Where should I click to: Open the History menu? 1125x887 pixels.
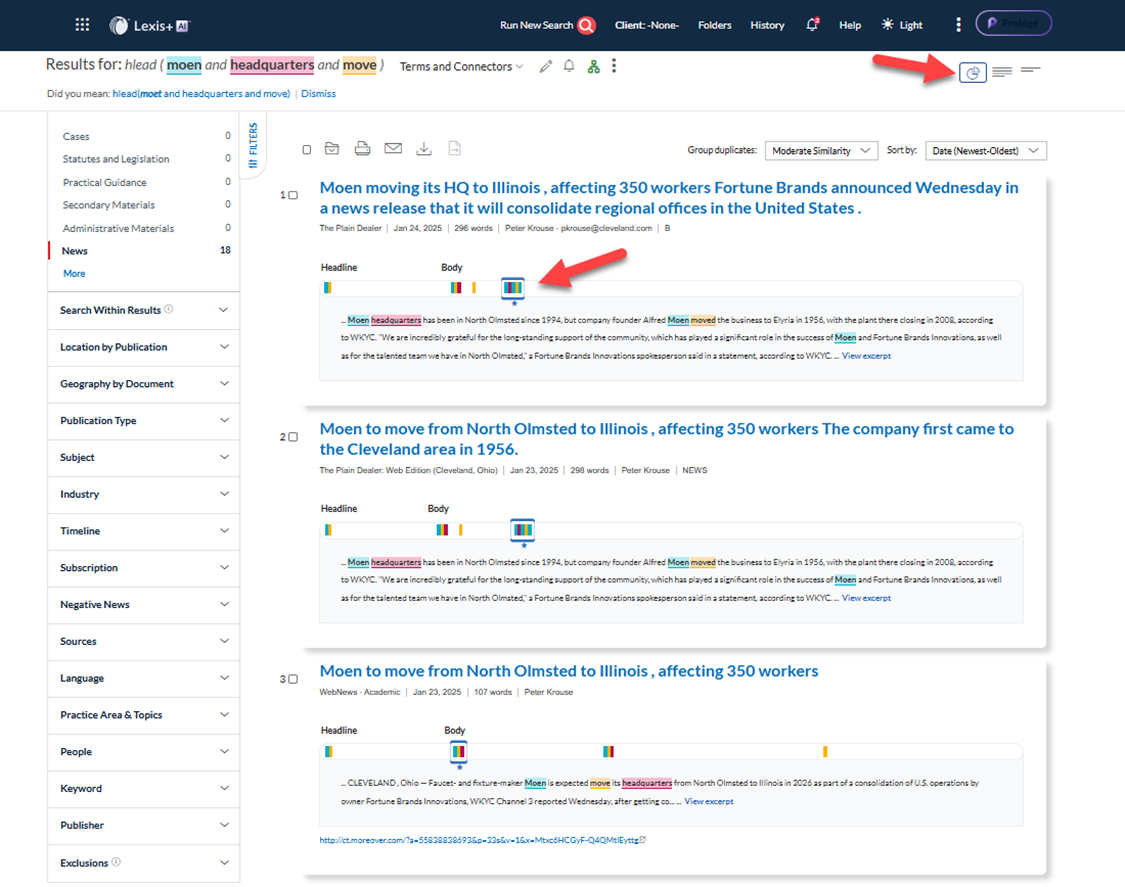point(767,25)
